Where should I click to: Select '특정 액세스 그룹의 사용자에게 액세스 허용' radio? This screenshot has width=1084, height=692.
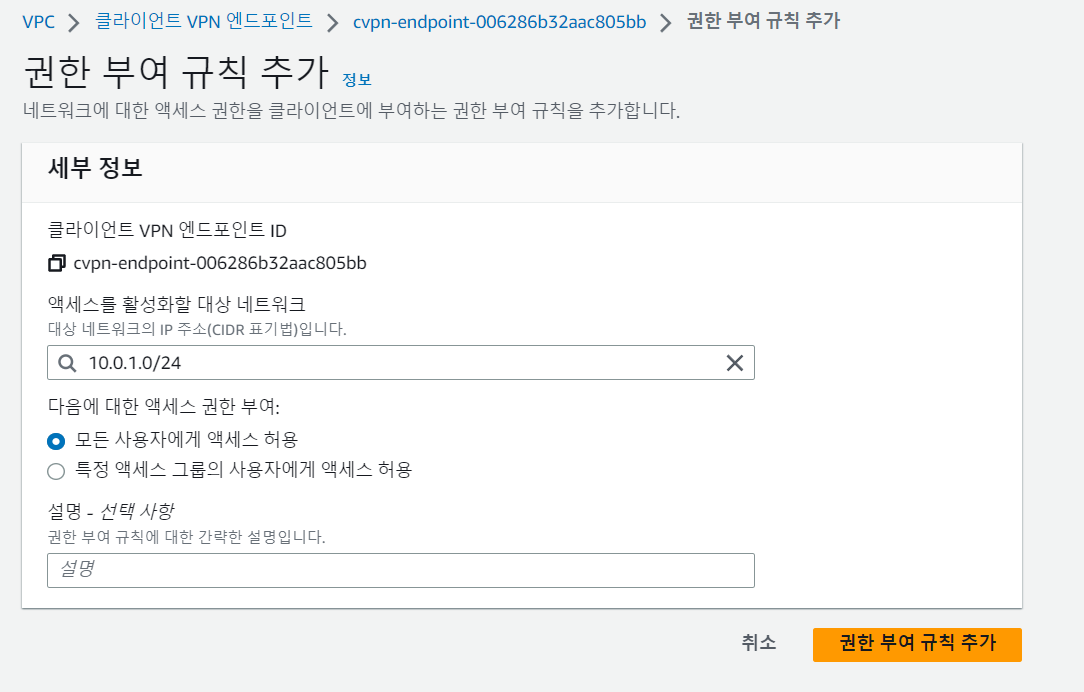click(56, 471)
